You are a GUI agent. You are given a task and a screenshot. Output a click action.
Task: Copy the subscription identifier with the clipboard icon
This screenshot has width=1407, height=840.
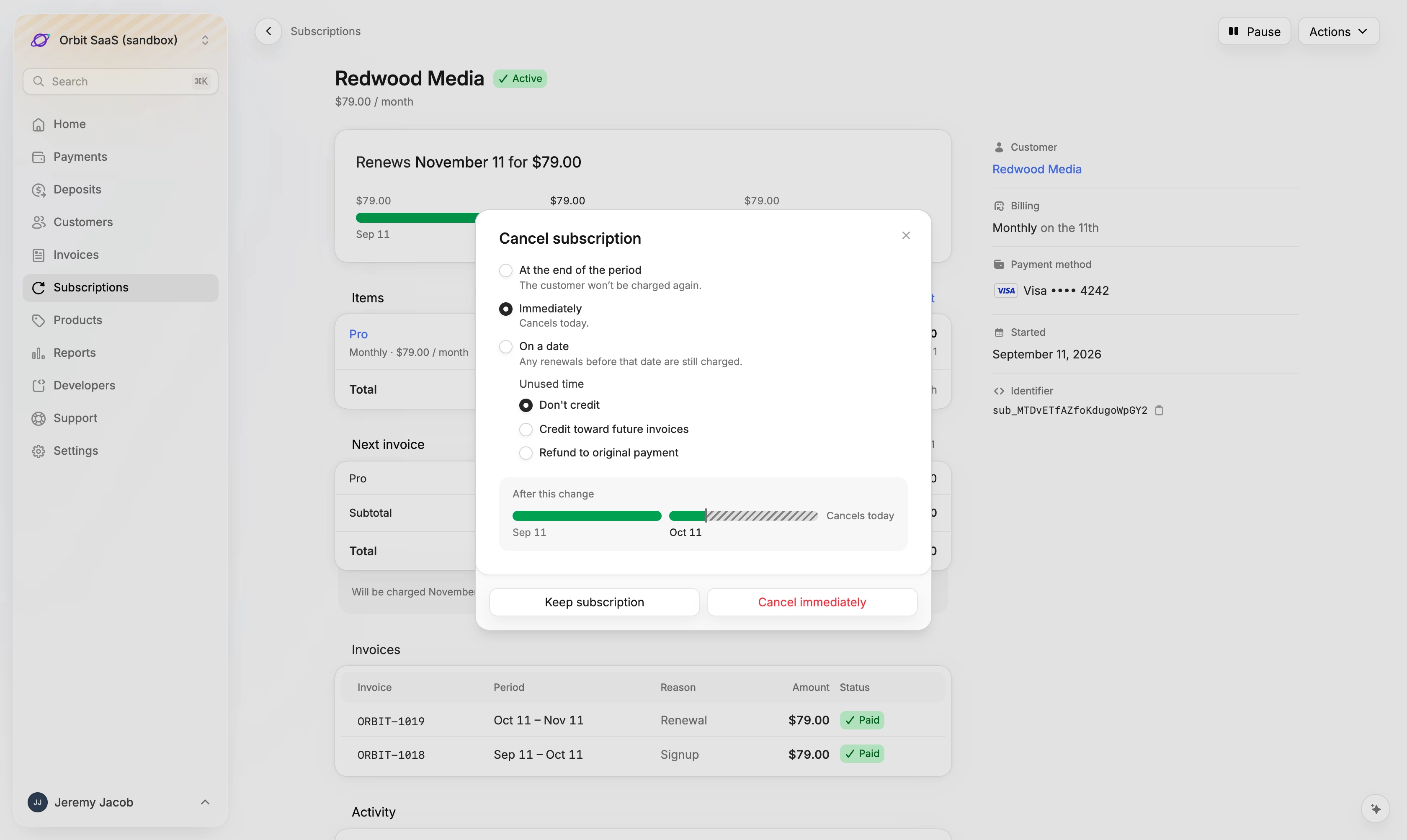(1159, 410)
